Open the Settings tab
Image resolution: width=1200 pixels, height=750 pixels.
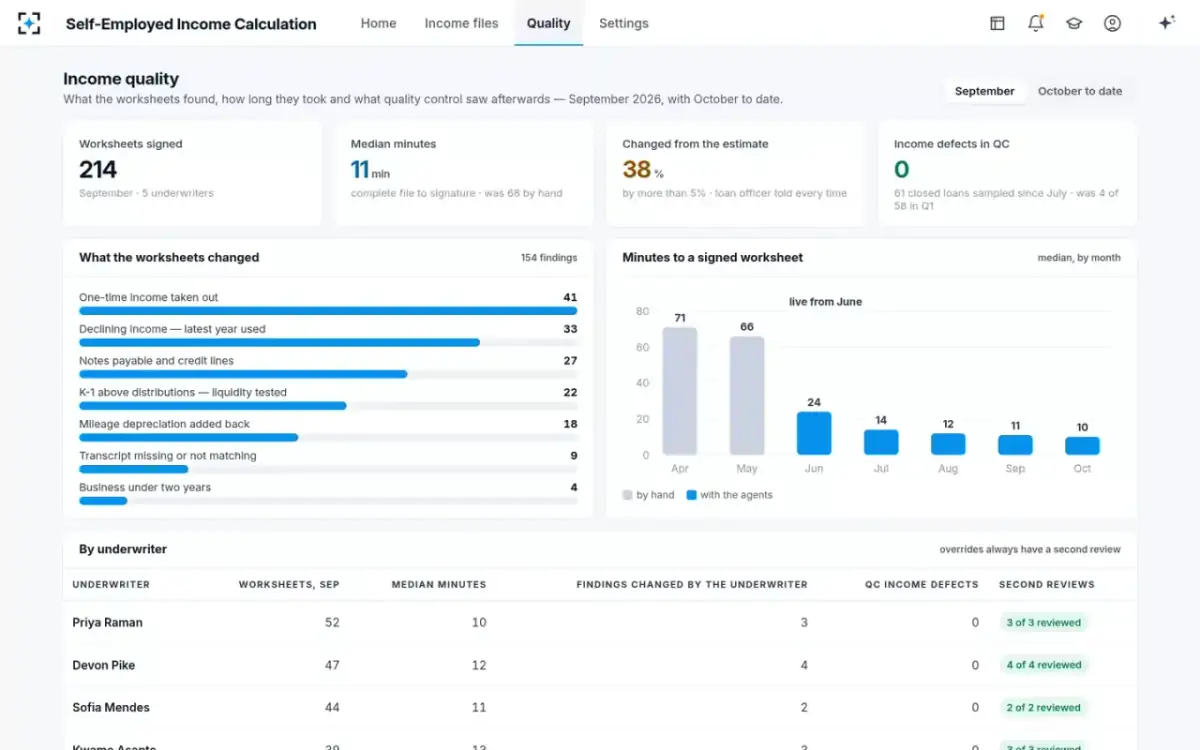click(x=624, y=23)
